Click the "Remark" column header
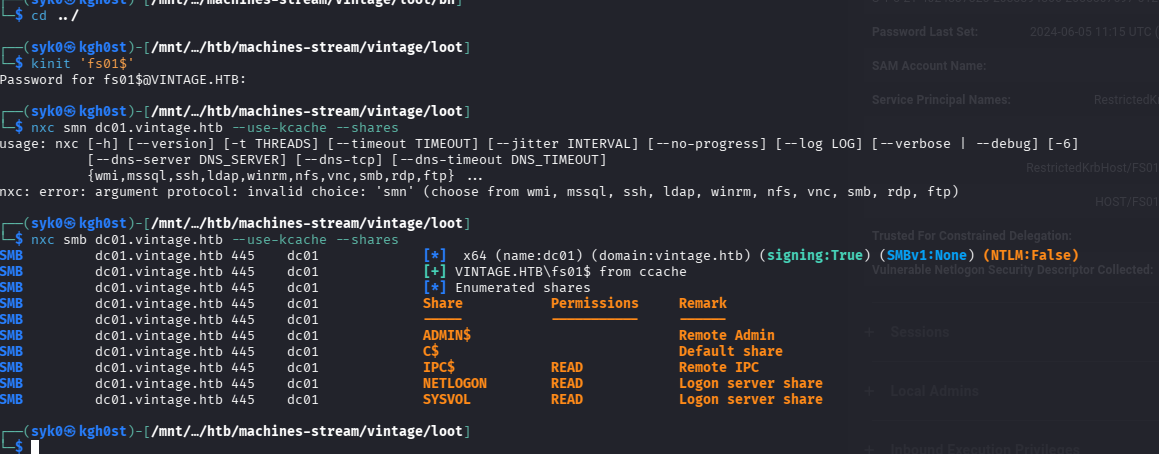Image resolution: width=1159 pixels, height=454 pixels. click(703, 303)
